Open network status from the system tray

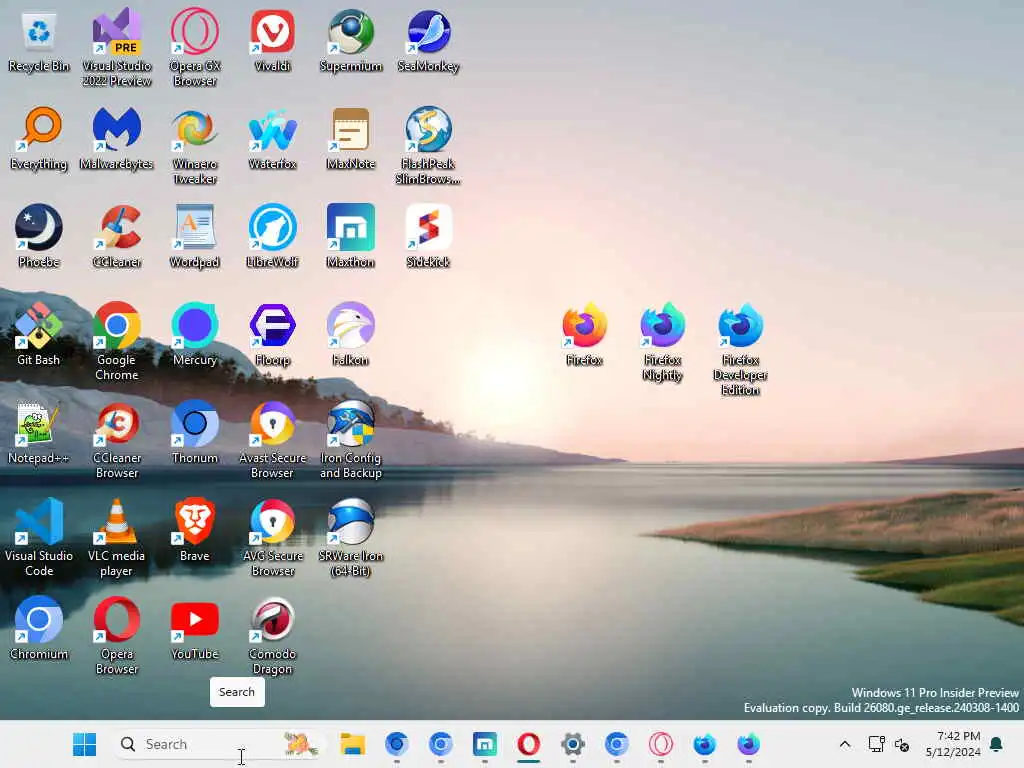click(876, 744)
